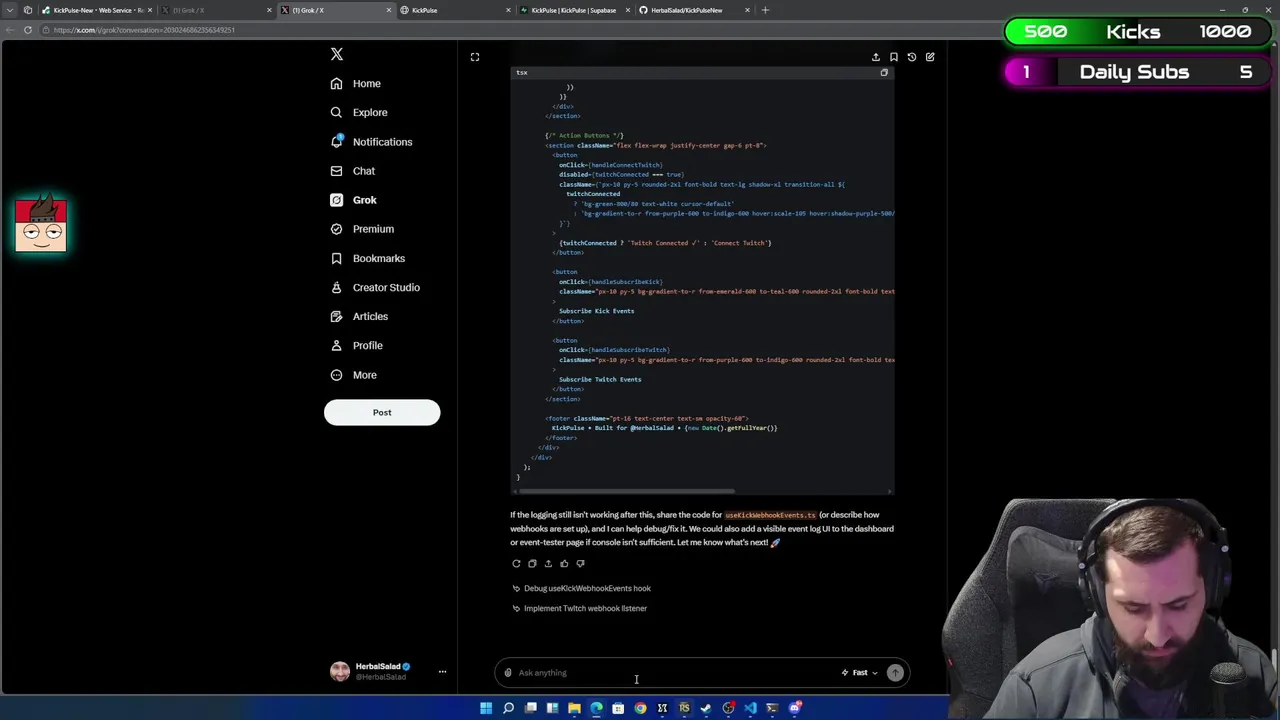Screen dimensions: 1280x720
Task: Open Premium in the sidebar
Action: (x=362, y=229)
